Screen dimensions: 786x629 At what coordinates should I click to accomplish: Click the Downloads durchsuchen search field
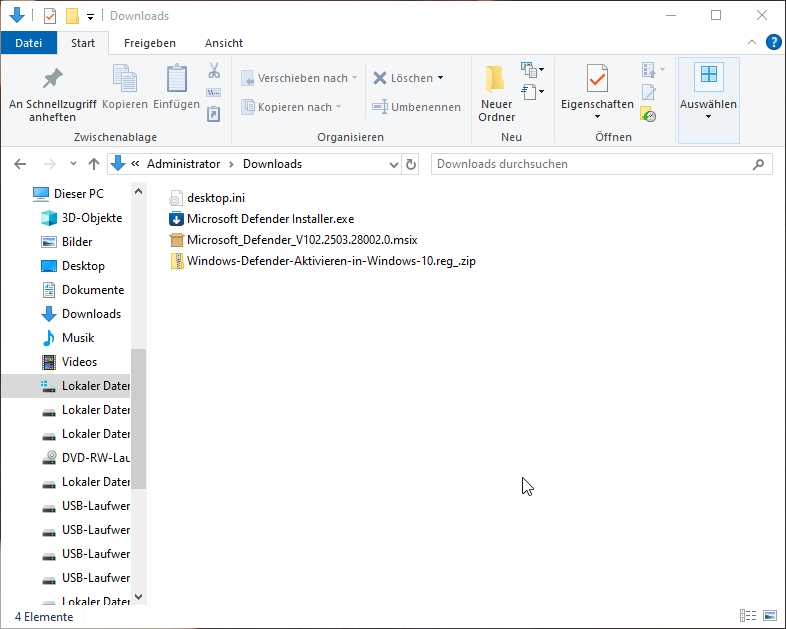click(602, 164)
